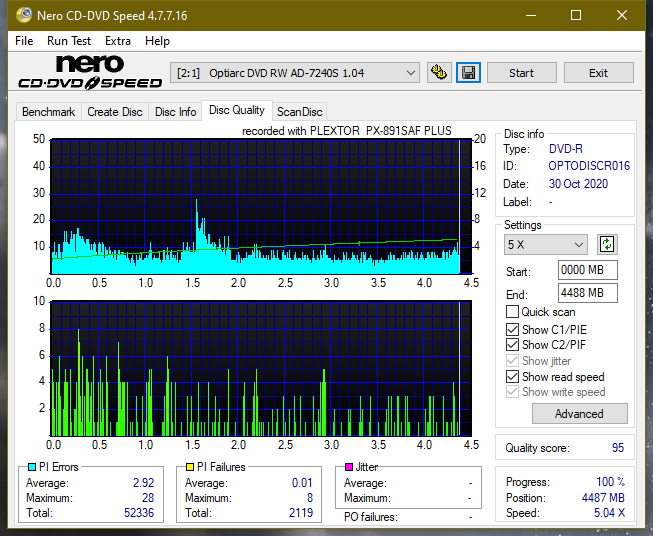Switch to the Create Disc tab
This screenshot has width=653, height=536.
click(x=115, y=112)
